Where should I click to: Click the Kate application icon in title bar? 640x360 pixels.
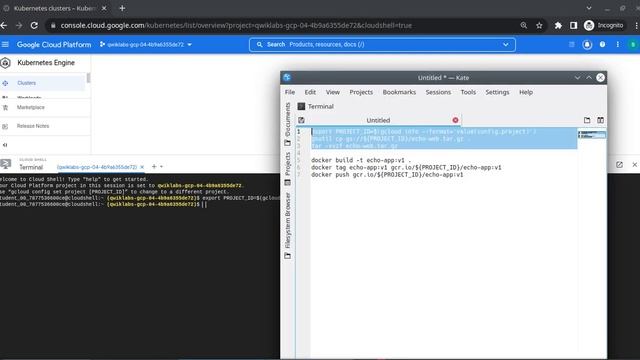287,78
